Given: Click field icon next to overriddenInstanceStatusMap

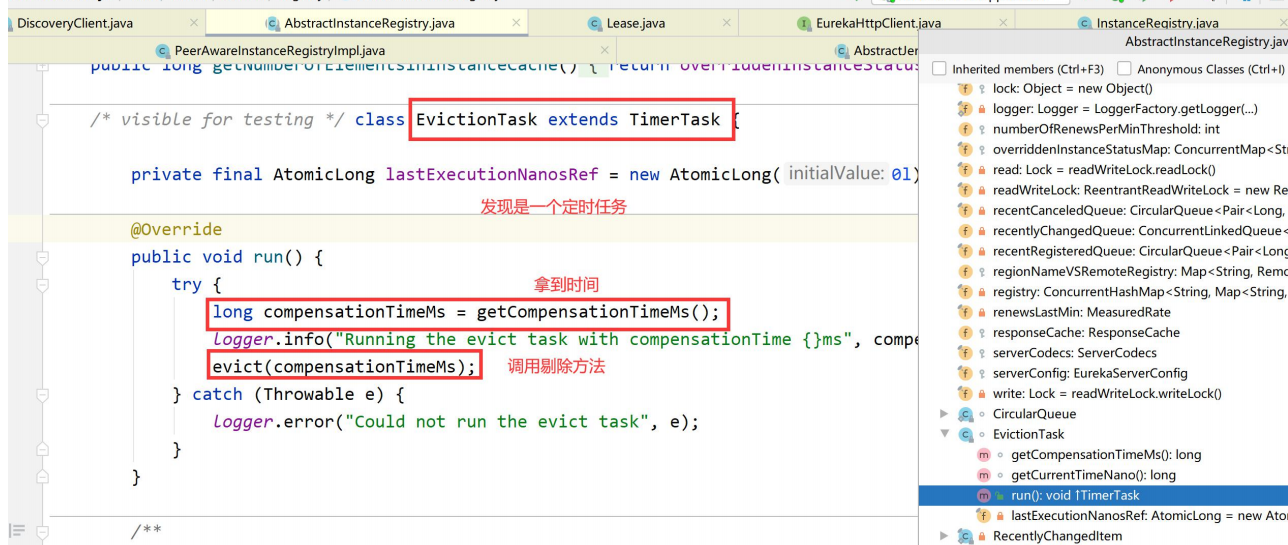Looking at the screenshot, I should 965,149.
